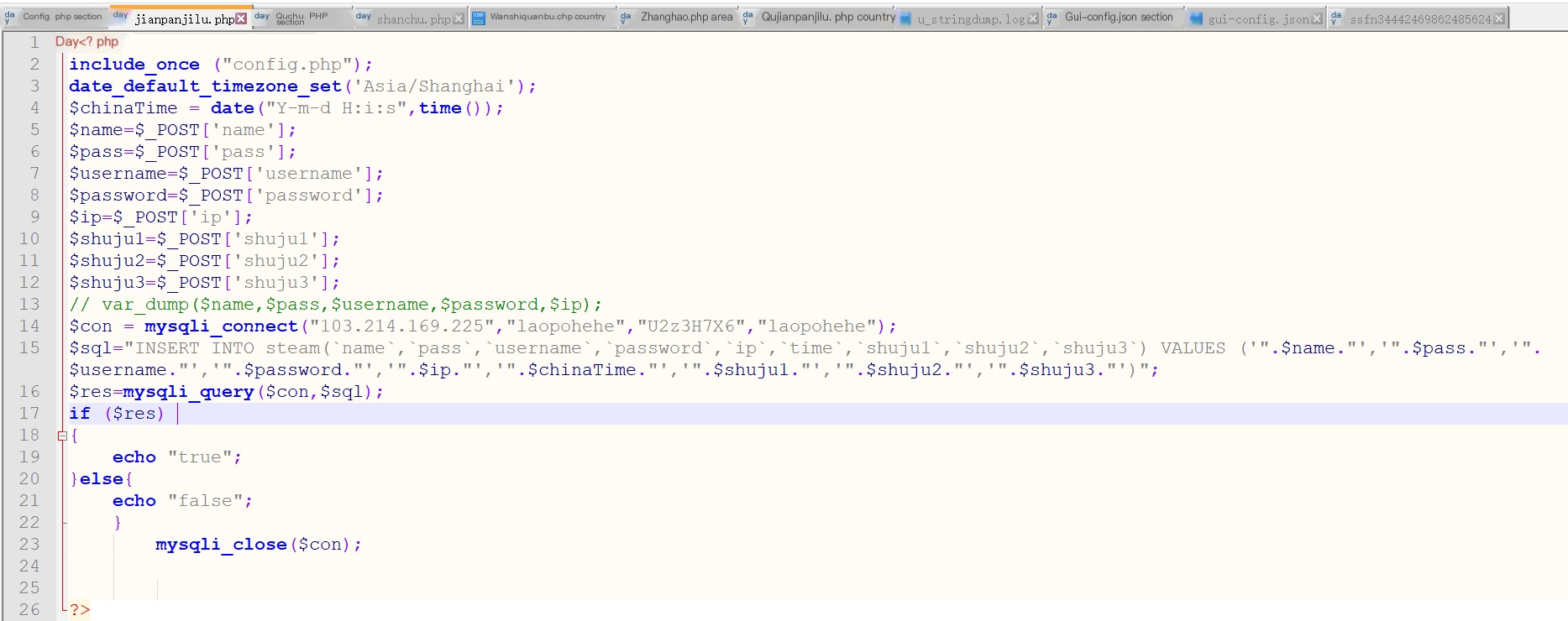Image resolution: width=1568 pixels, height=621 pixels.
Task: Select the Zhanghao.php area tab
Action: pos(679,18)
